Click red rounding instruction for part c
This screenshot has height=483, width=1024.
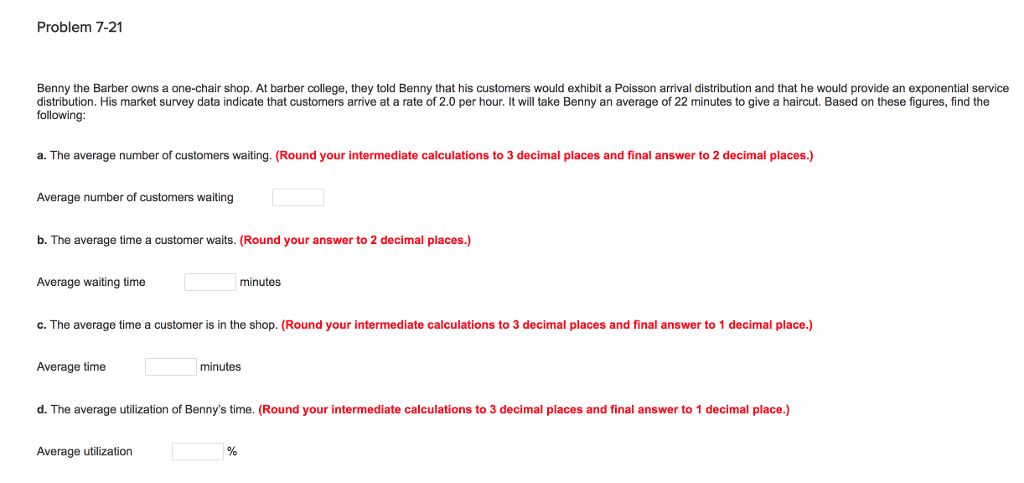[x=547, y=324]
